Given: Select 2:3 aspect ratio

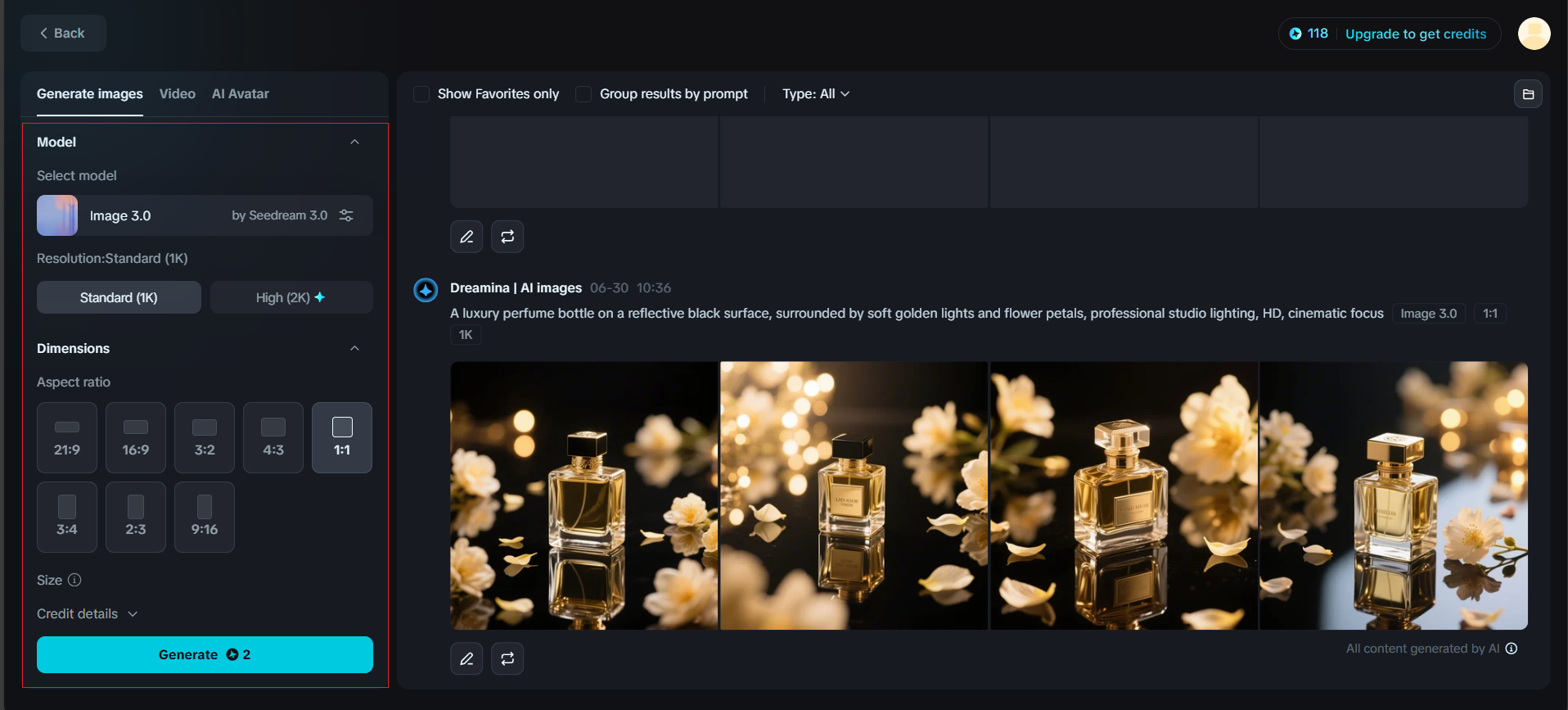Looking at the screenshot, I should point(136,517).
